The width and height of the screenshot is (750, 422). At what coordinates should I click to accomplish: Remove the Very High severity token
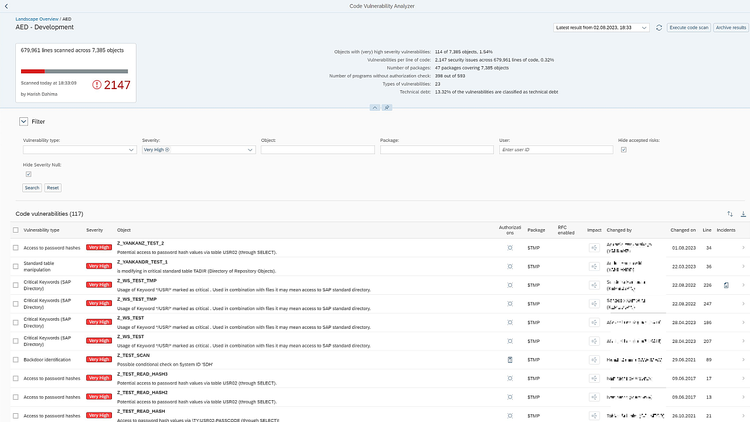point(167,150)
